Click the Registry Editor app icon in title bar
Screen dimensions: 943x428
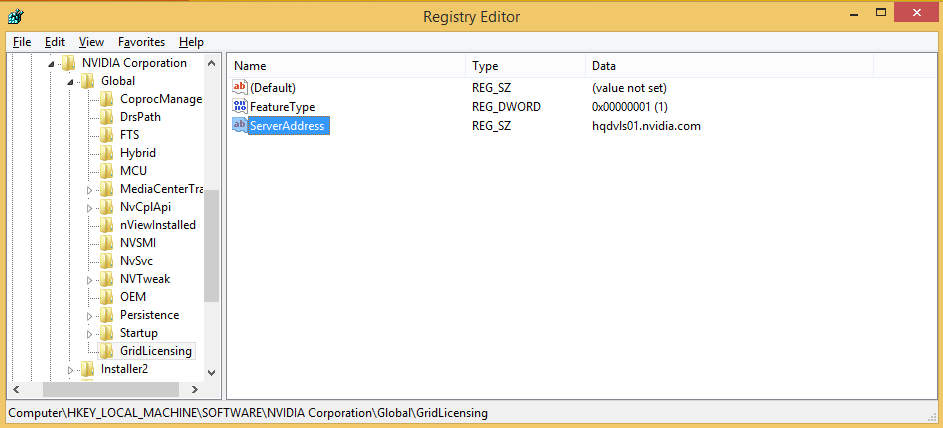click(16, 16)
